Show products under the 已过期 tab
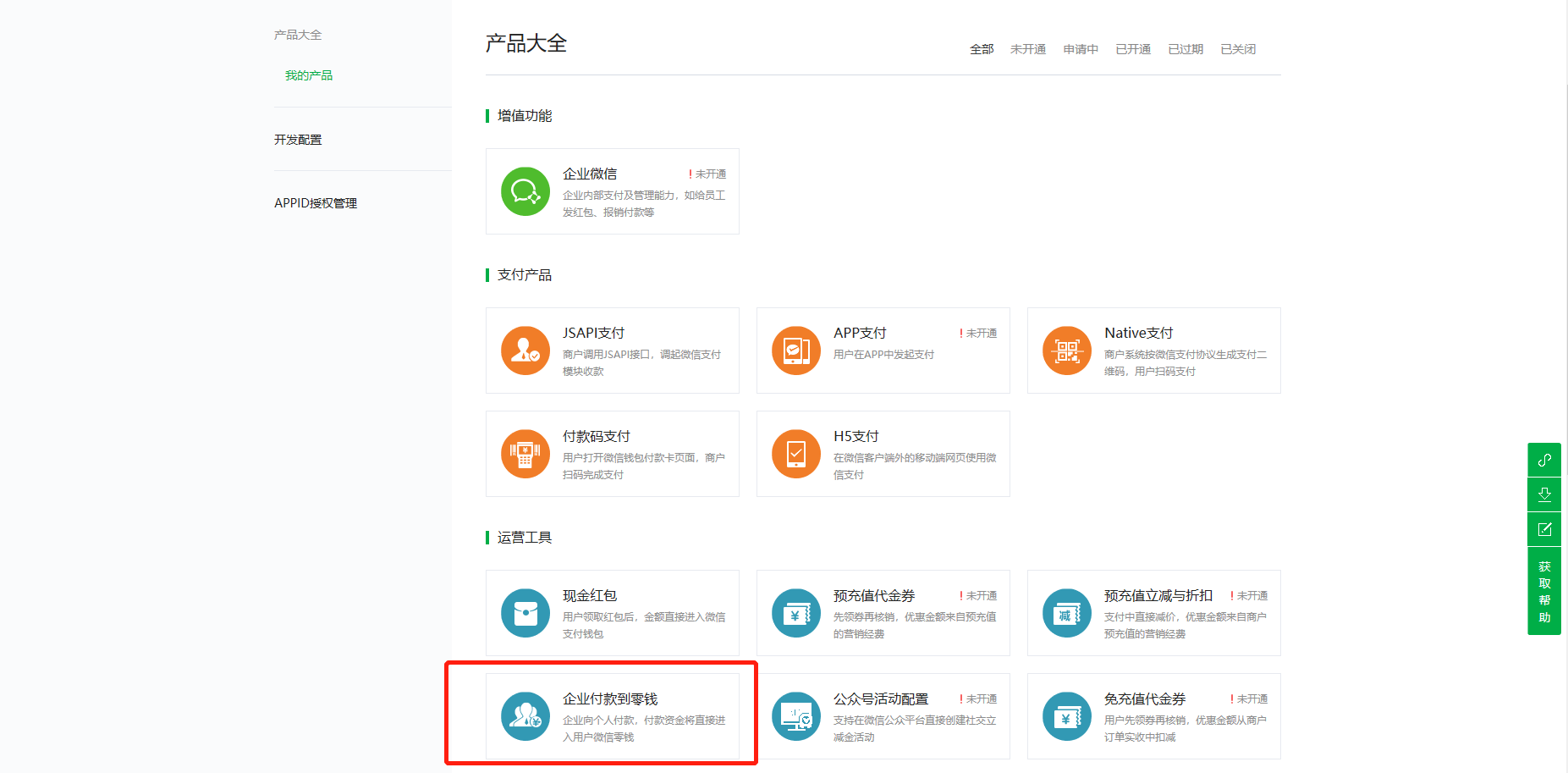1568x773 pixels. (1186, 49)
